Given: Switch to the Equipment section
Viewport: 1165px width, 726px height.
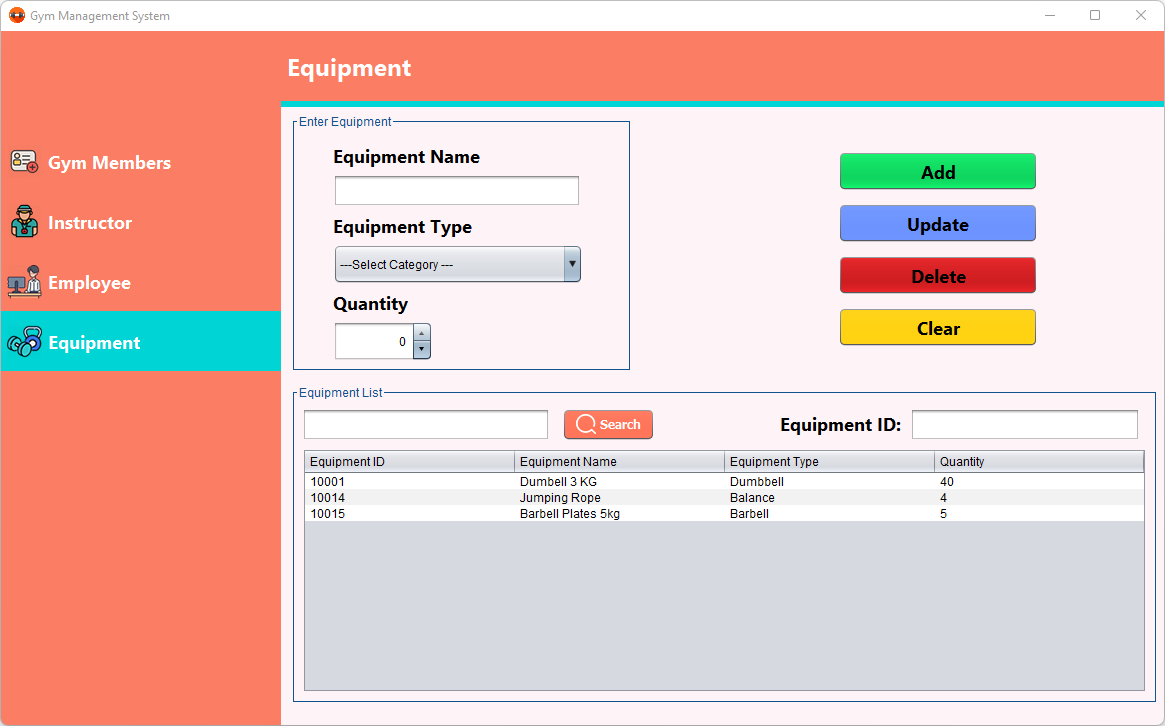Looking at the screenshot, I should (94, 342).
